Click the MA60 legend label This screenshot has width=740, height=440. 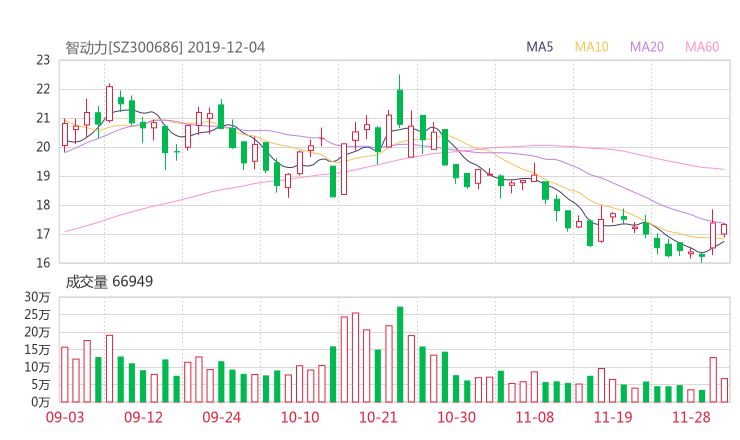[702, 47]
